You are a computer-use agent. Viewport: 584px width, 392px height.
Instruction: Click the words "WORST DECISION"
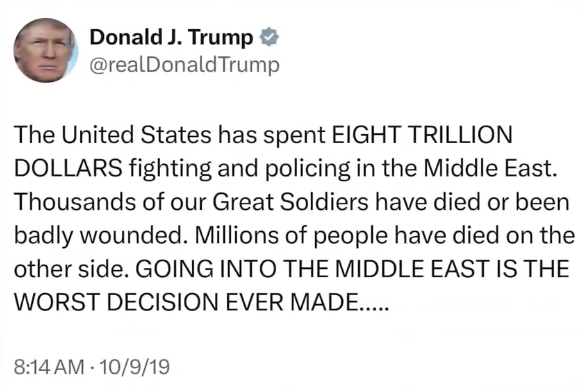[116, 302]
